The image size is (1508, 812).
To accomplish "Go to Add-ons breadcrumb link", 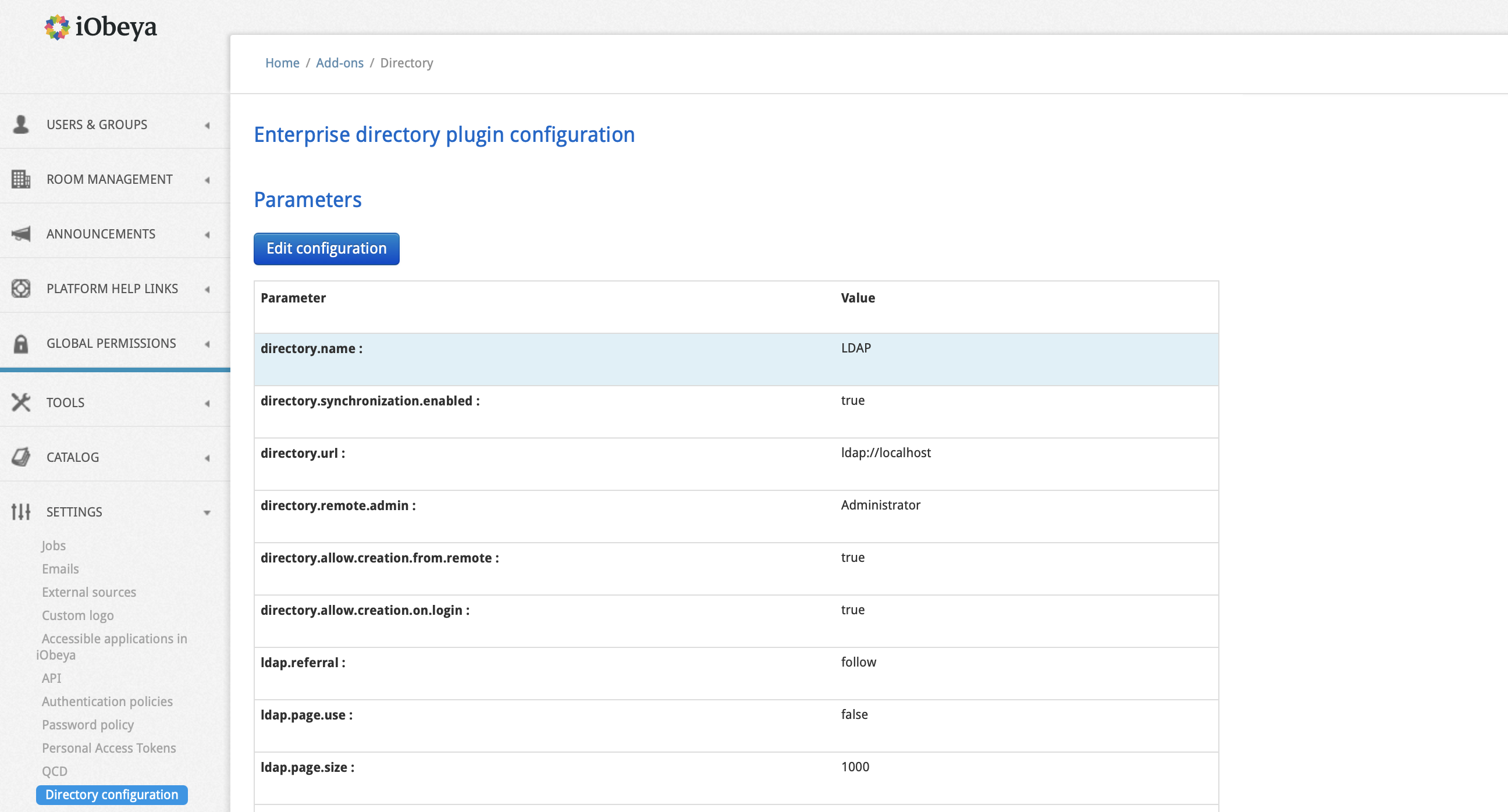I will click(x=340, y=63).
